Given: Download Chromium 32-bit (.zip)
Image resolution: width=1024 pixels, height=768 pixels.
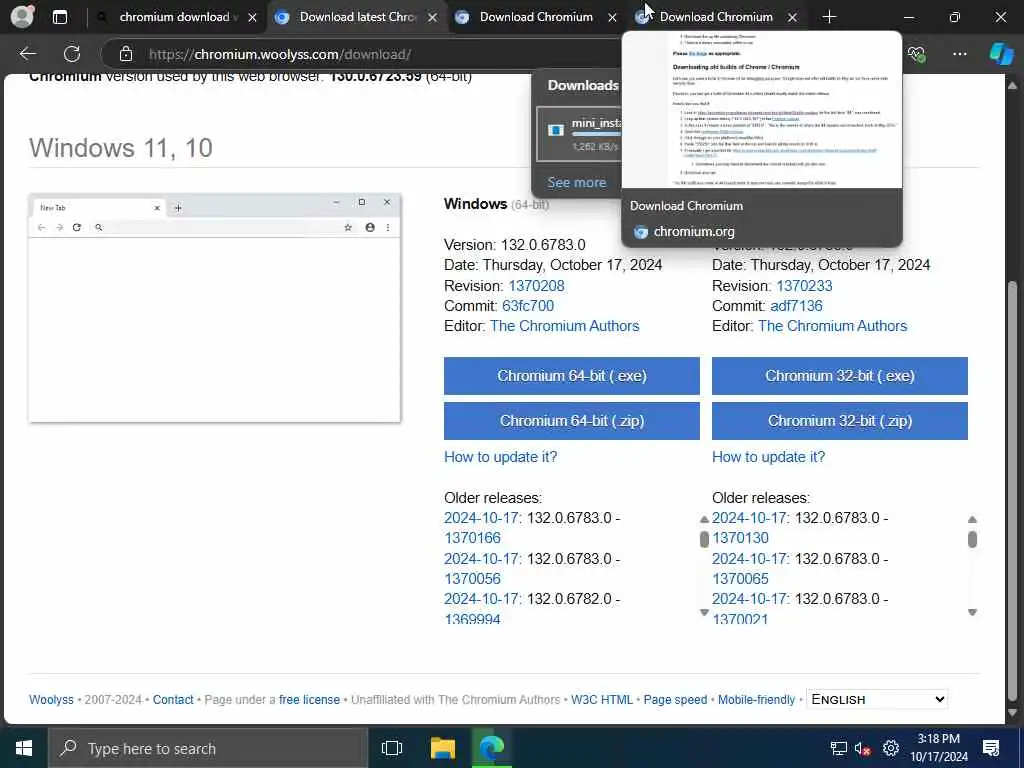Looking at the screenshot, I should tap(839, 421).
